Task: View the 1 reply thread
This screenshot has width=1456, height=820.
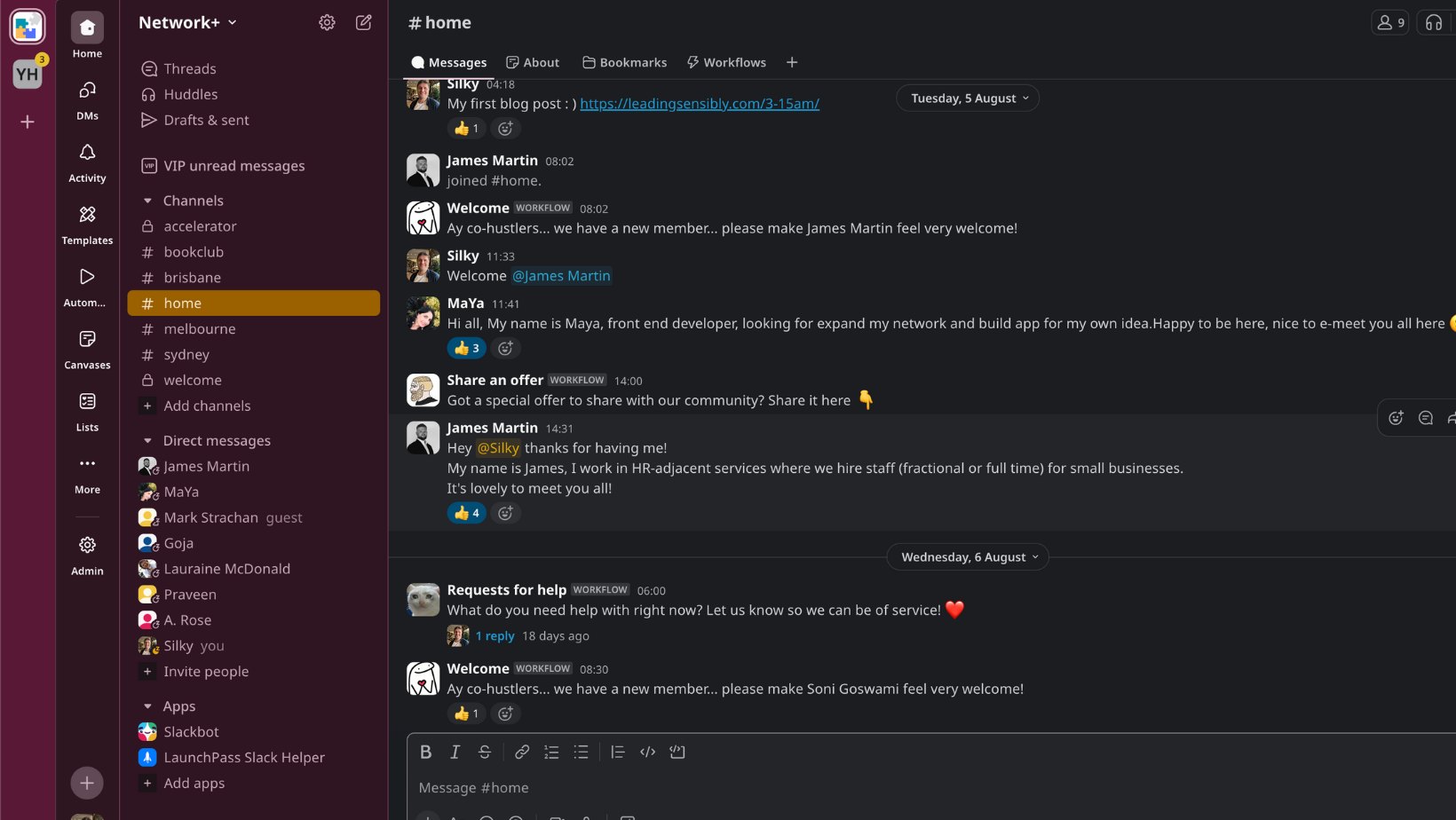Action: 495,635
